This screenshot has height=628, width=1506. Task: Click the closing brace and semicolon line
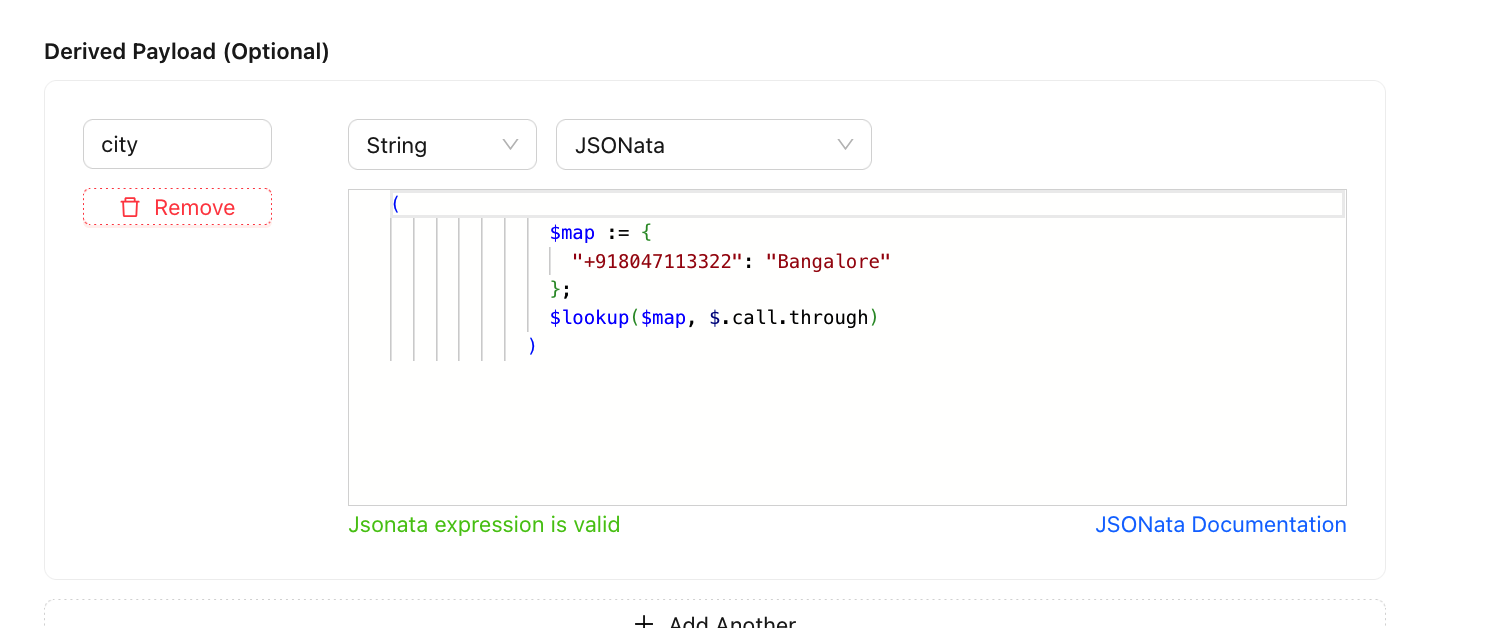coord(559,290)
